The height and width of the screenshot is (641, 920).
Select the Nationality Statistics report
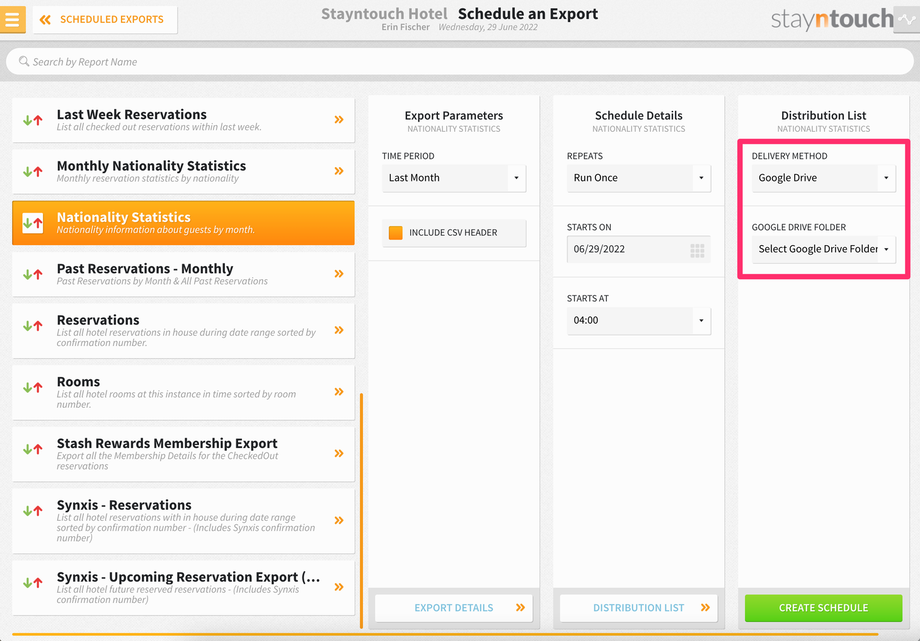pyautogui.click(x=183, y=222)
